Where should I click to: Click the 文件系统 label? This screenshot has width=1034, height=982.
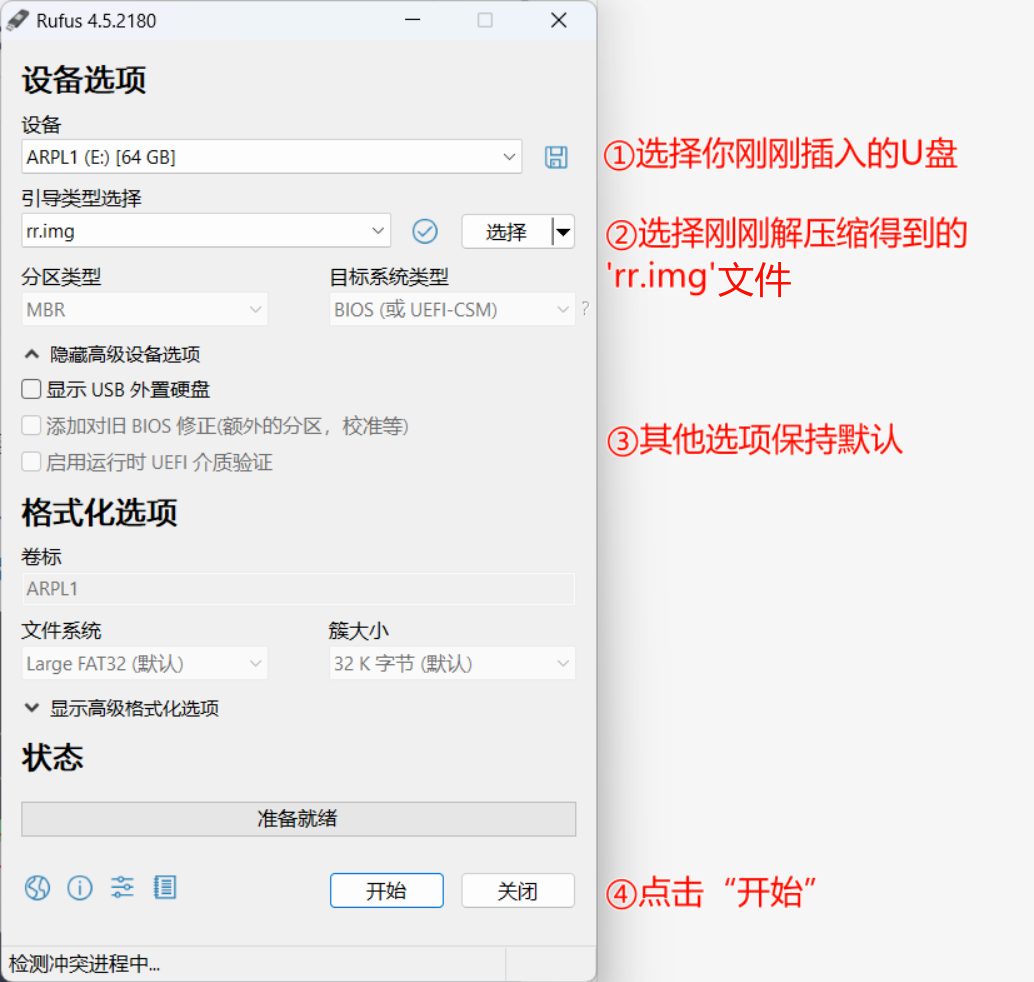tap(61, 630)
